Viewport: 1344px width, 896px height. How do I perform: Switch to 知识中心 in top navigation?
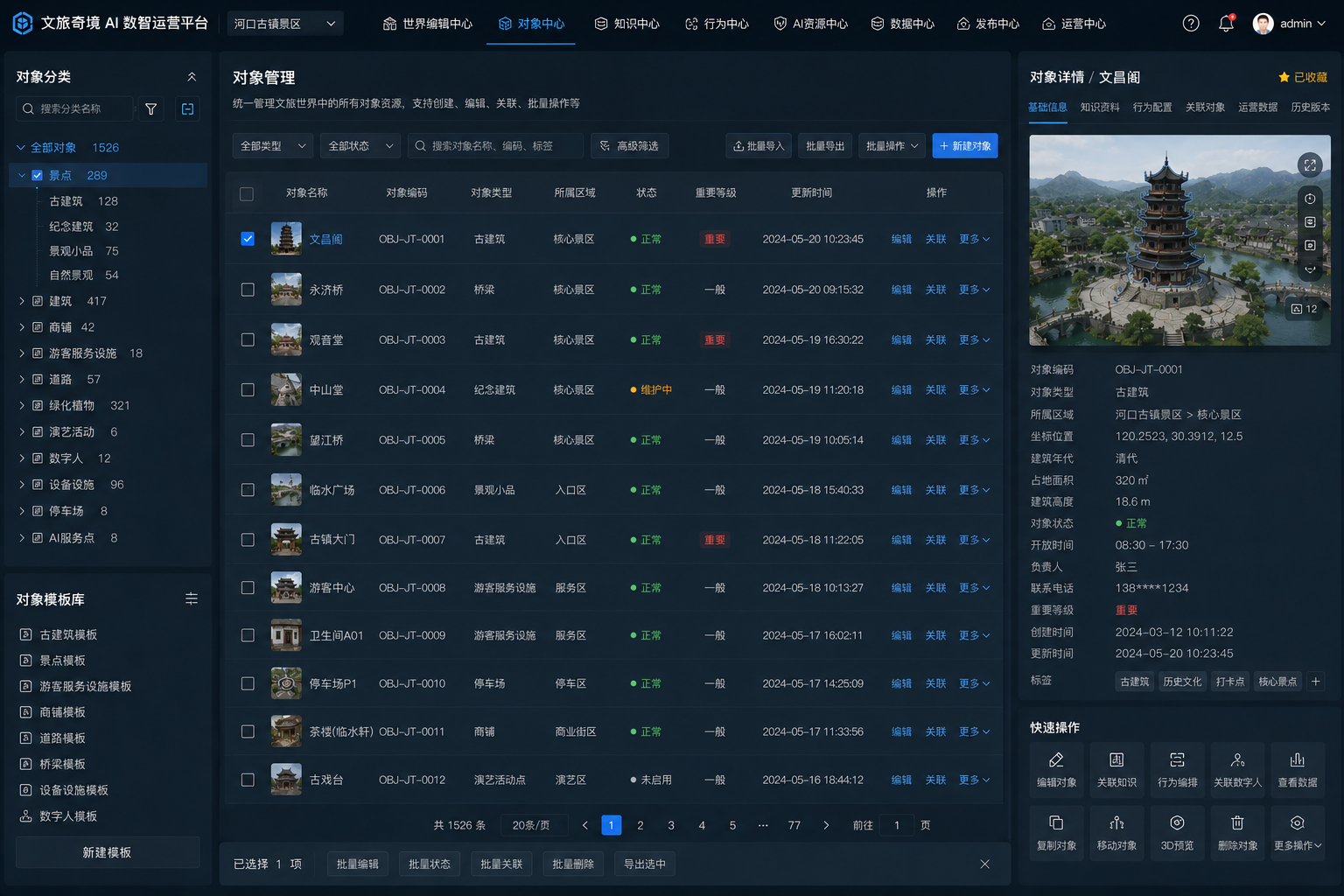pos(626,24)
